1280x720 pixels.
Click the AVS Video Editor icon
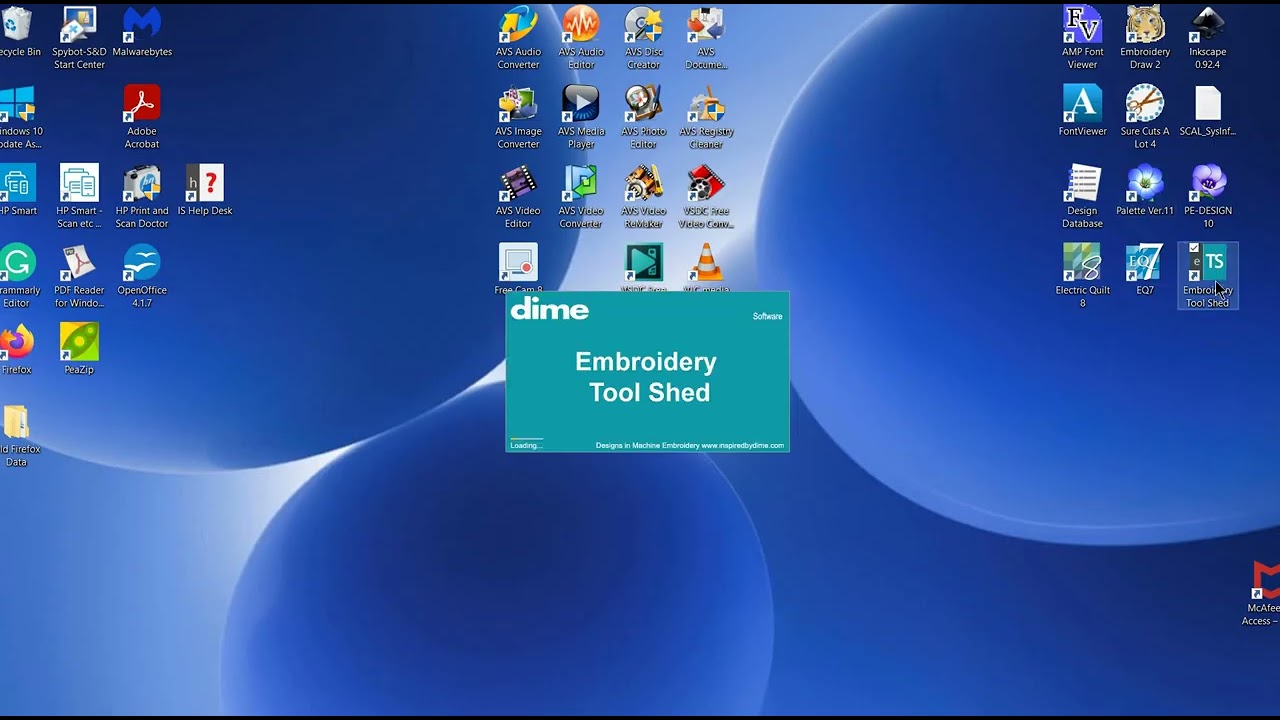[518, 196]
